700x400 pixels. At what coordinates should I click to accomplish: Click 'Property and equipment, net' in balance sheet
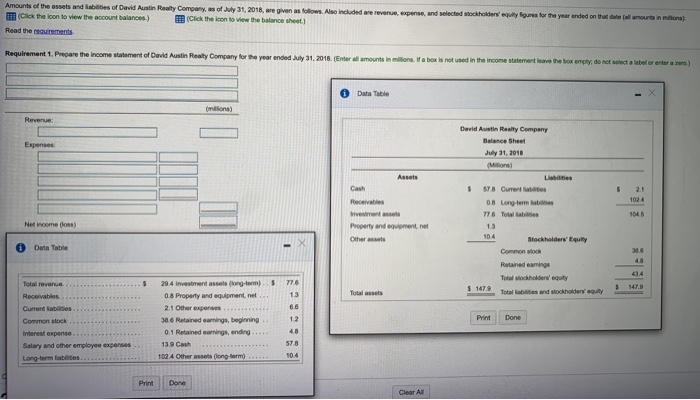(389, 226)
